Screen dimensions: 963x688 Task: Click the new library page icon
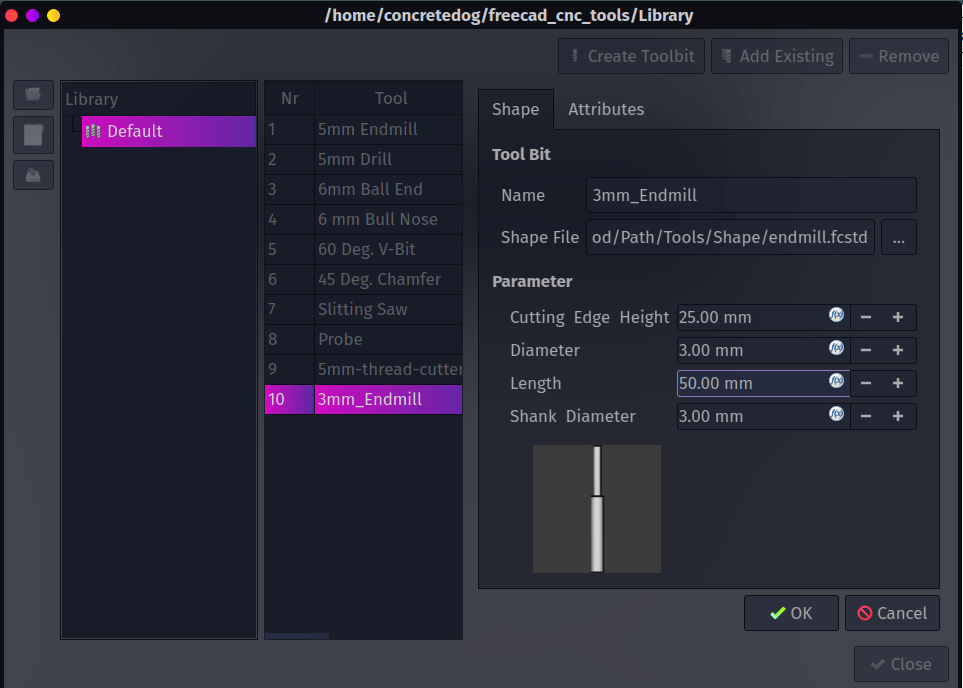pyautogui.click(x=33, y=135)
